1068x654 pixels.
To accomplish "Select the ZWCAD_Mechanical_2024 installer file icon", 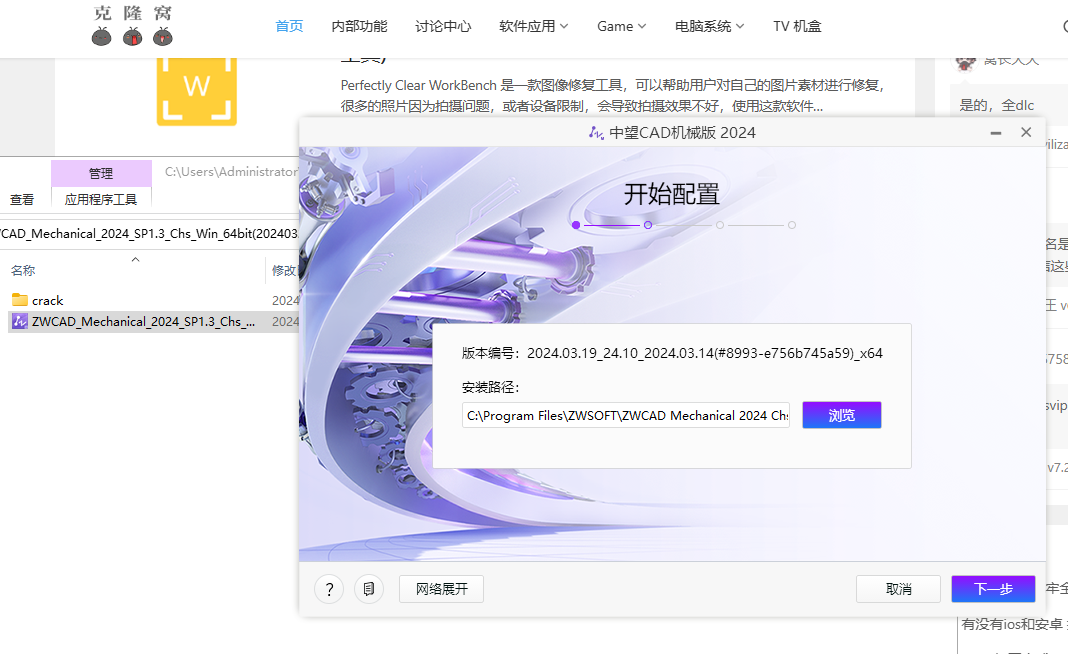I will [x=20, y=322].
